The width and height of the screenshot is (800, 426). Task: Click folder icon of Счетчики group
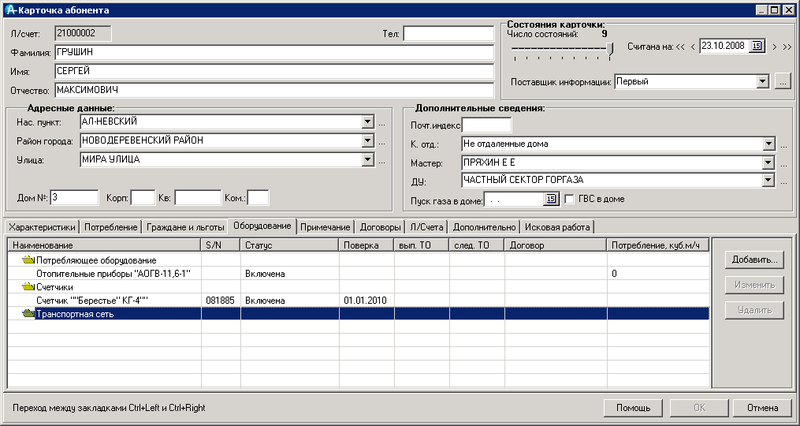[x=28, y=286]
